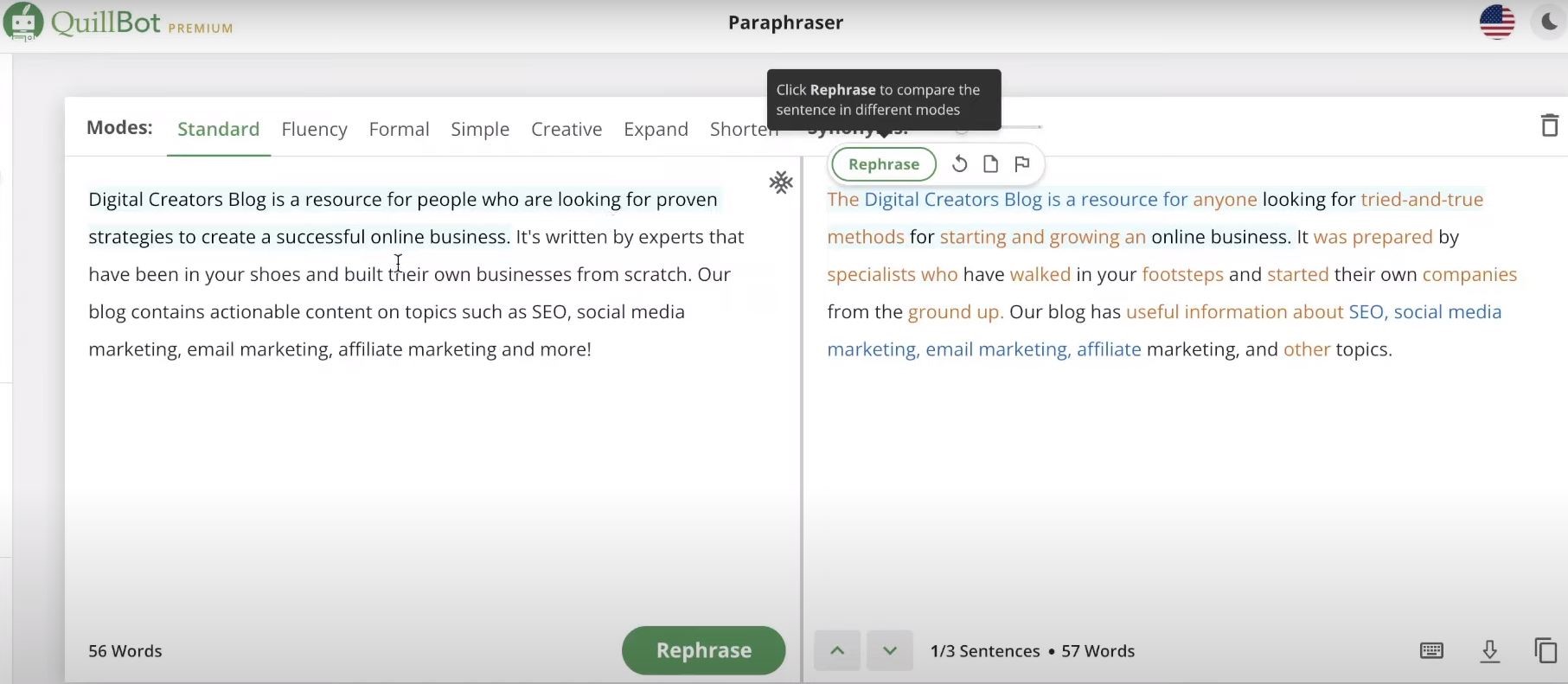Switch to Fluency mode
1568x684 pixels.
click(314, 130)
